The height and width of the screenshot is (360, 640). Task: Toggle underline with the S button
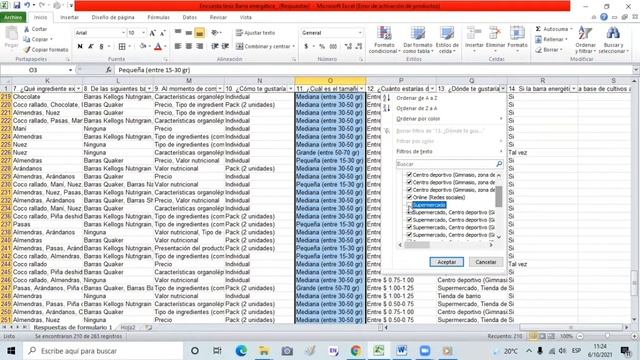point(101,47)
